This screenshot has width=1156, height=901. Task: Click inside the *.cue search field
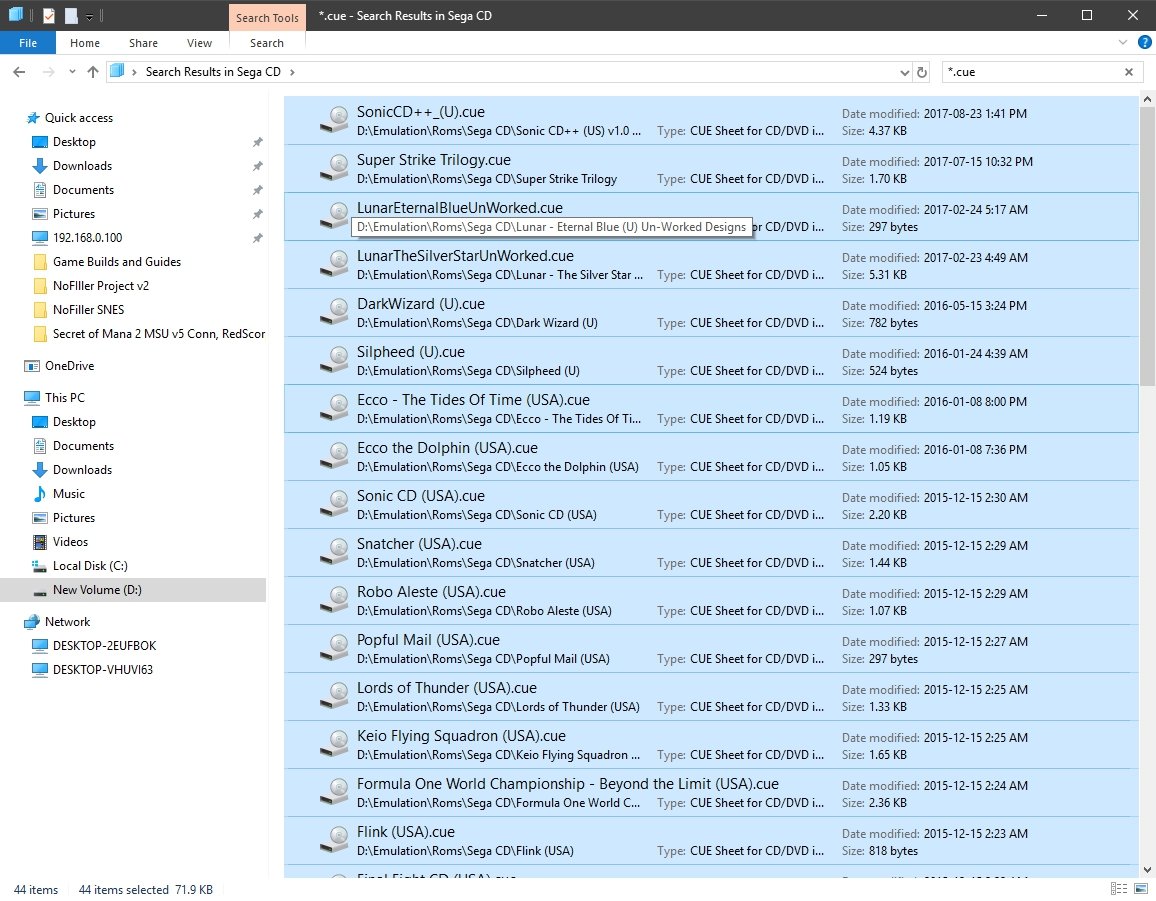pyautogui.click(x=1032, y=72)
